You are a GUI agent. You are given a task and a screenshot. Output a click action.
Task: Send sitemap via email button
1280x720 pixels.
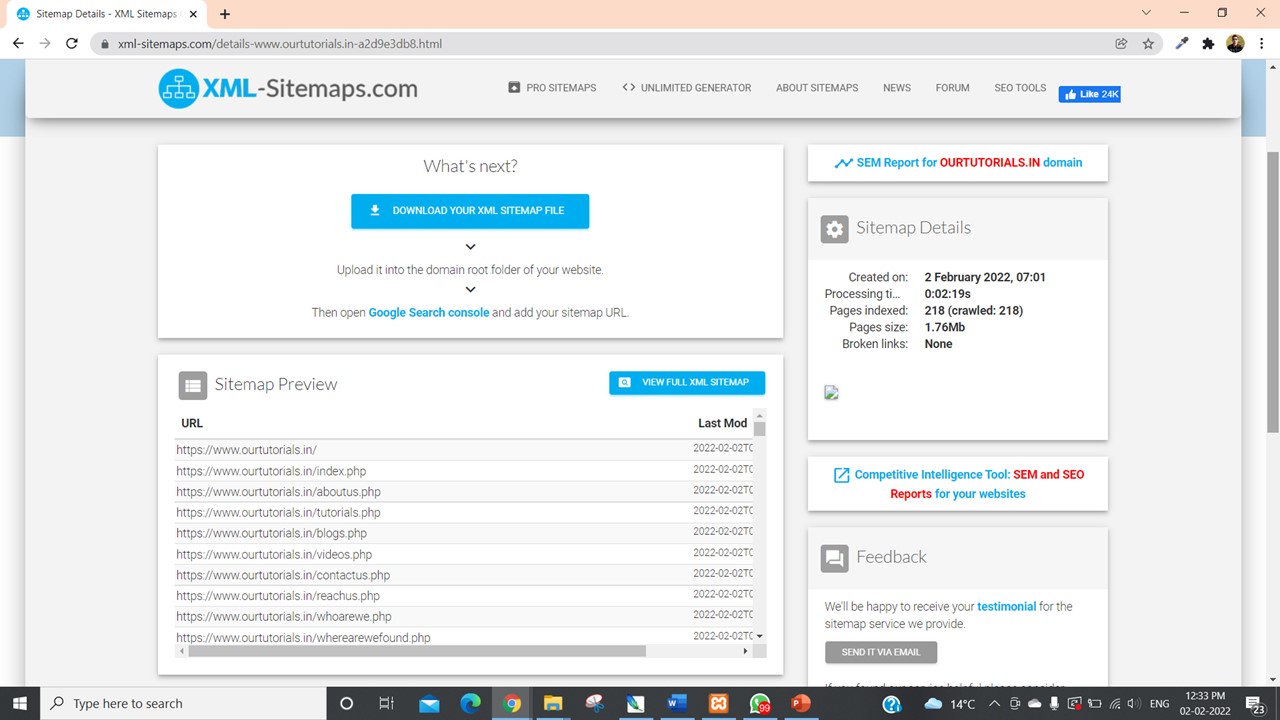click(x=881, y=652)
